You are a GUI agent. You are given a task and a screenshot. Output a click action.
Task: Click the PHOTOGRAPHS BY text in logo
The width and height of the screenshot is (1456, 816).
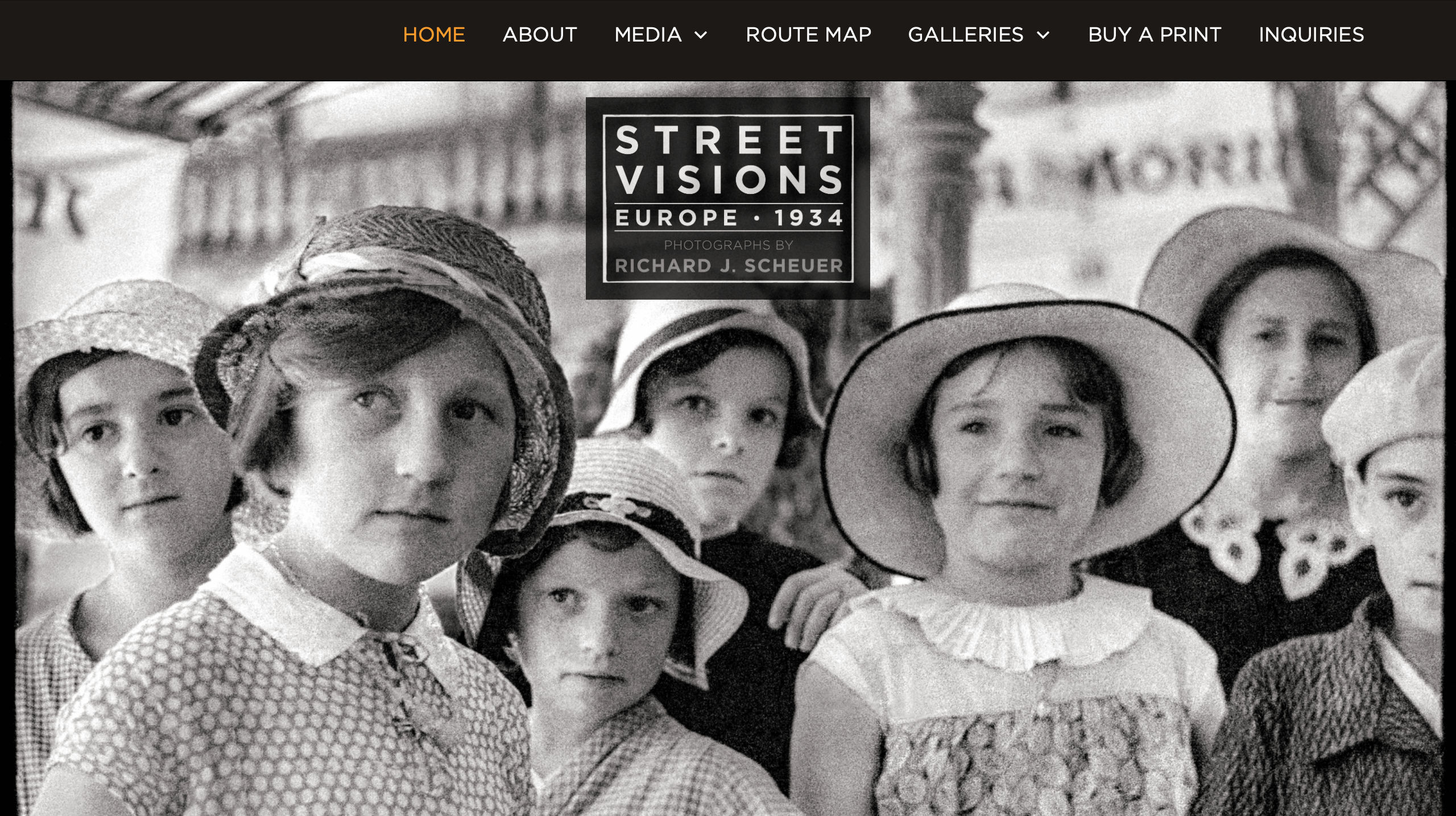coord(729,245)
